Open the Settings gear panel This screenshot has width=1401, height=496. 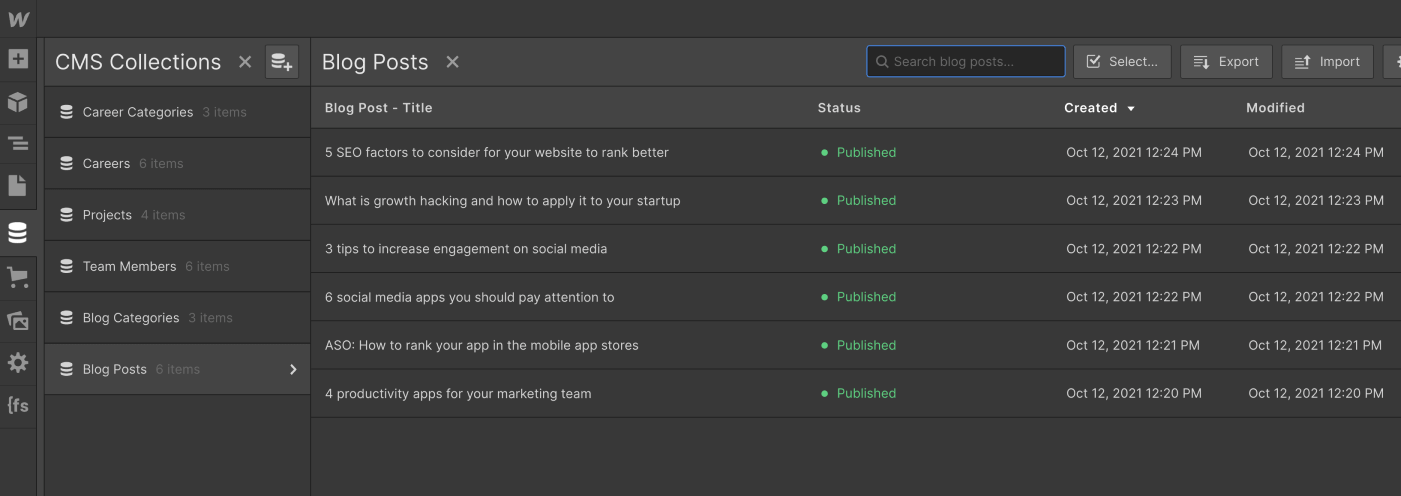click(x=18, y=363)
